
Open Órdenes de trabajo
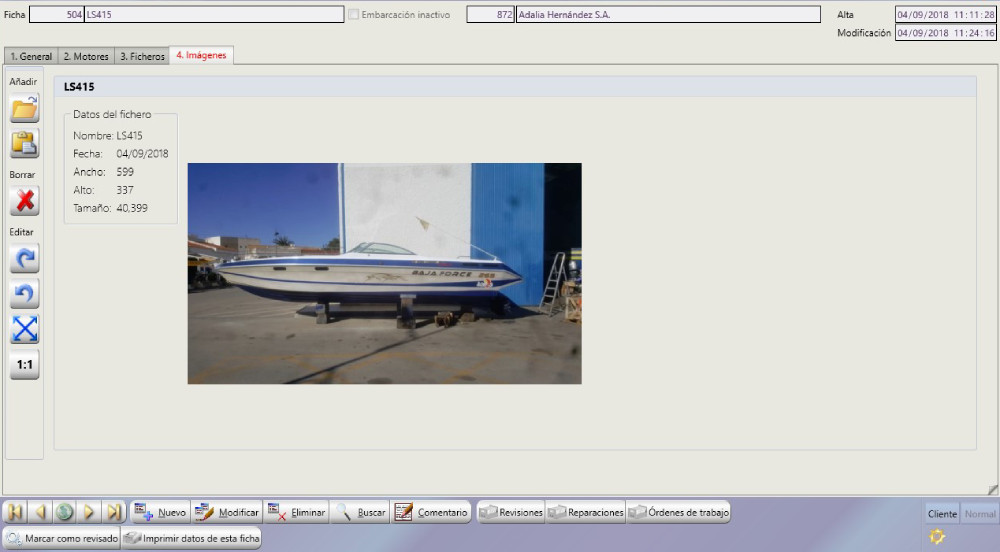[x=678, y=512]
